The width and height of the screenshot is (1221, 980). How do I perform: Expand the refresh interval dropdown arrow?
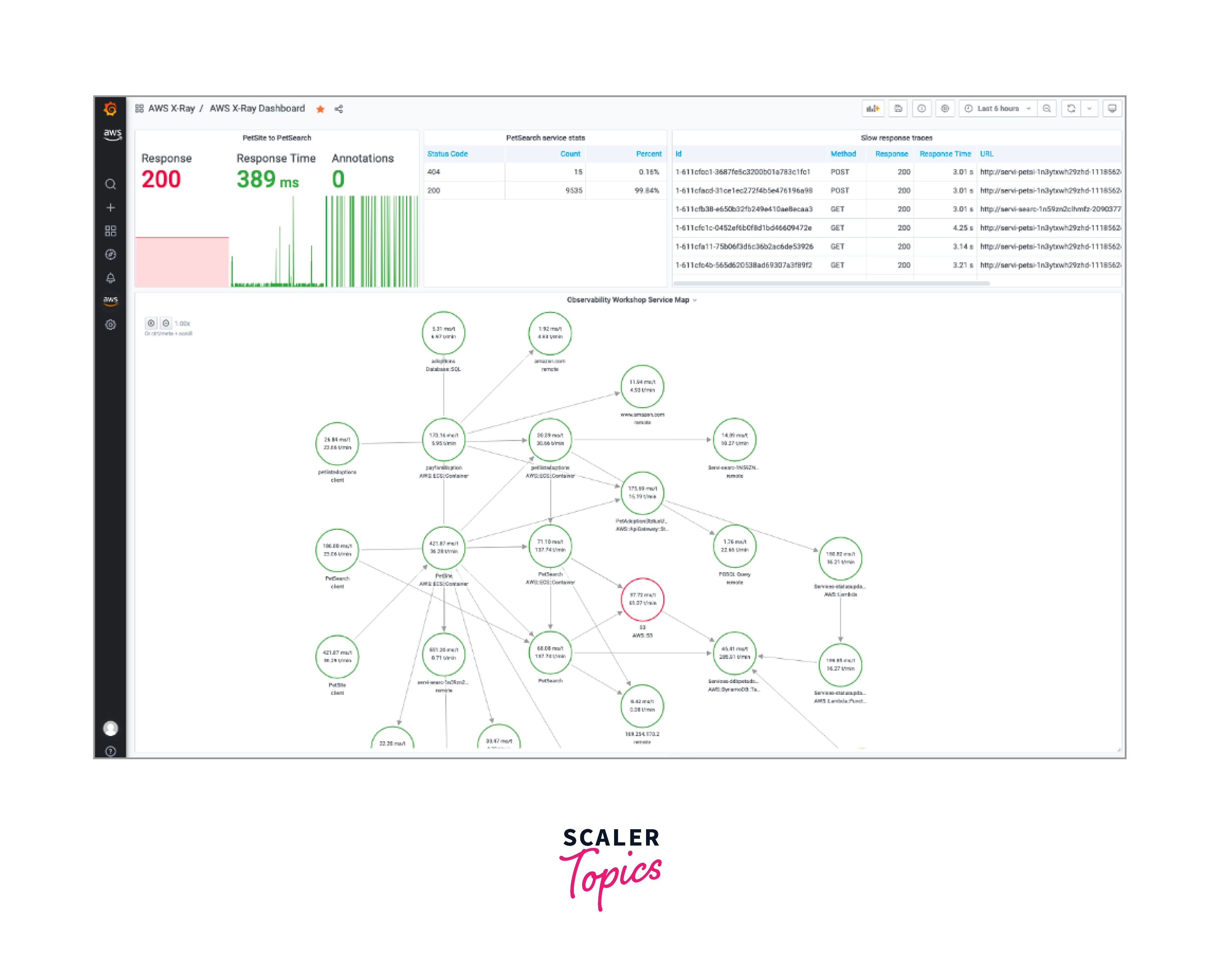coord(1089,109)
